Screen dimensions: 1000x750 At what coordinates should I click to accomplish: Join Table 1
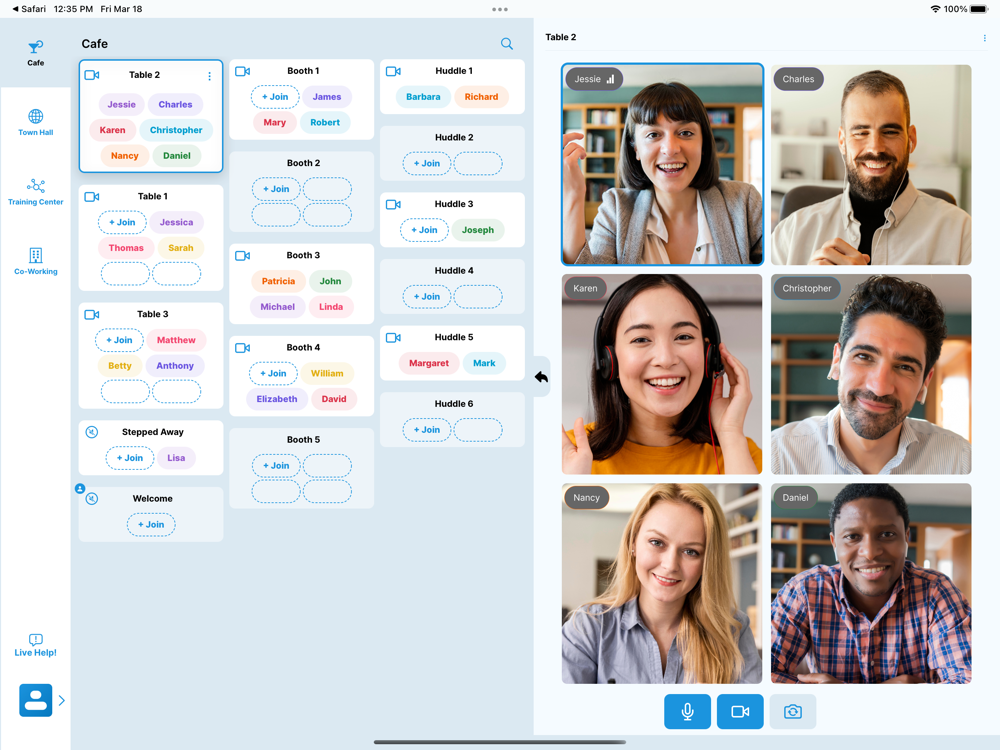[x=122, y=223]
